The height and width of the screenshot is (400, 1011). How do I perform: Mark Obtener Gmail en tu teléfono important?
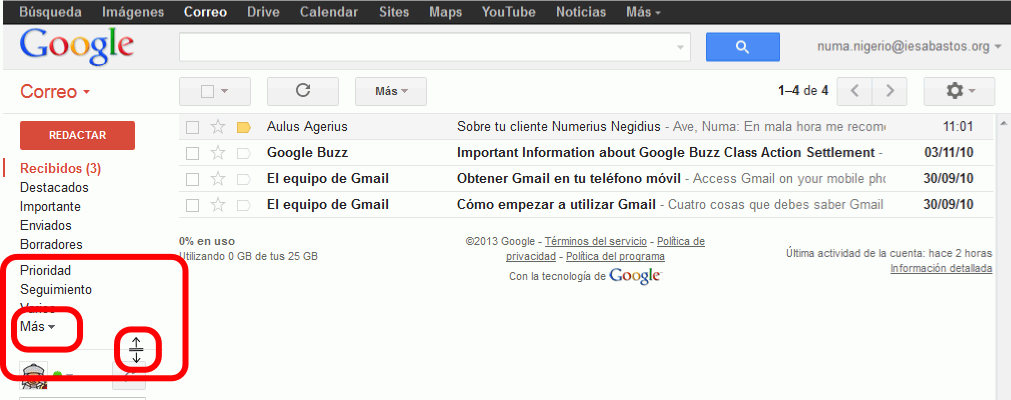[x=244, y=179]
